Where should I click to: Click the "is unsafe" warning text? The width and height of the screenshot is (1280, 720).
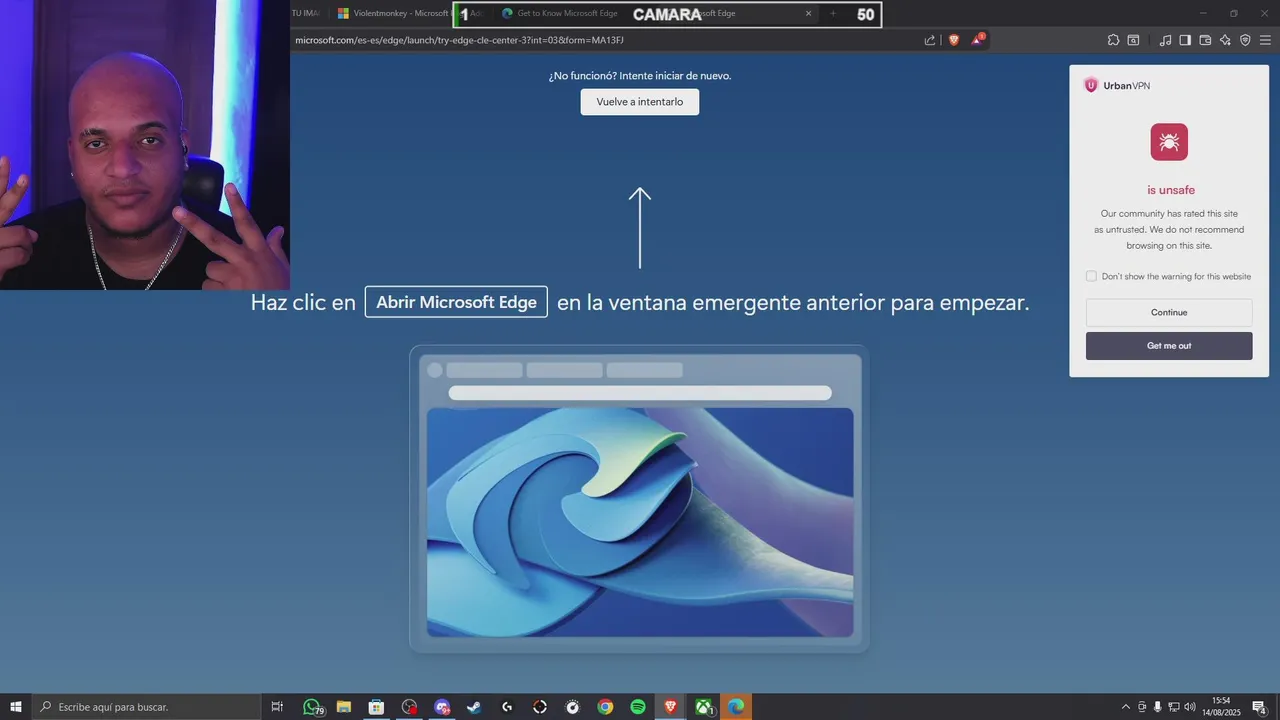(1170, 190)
